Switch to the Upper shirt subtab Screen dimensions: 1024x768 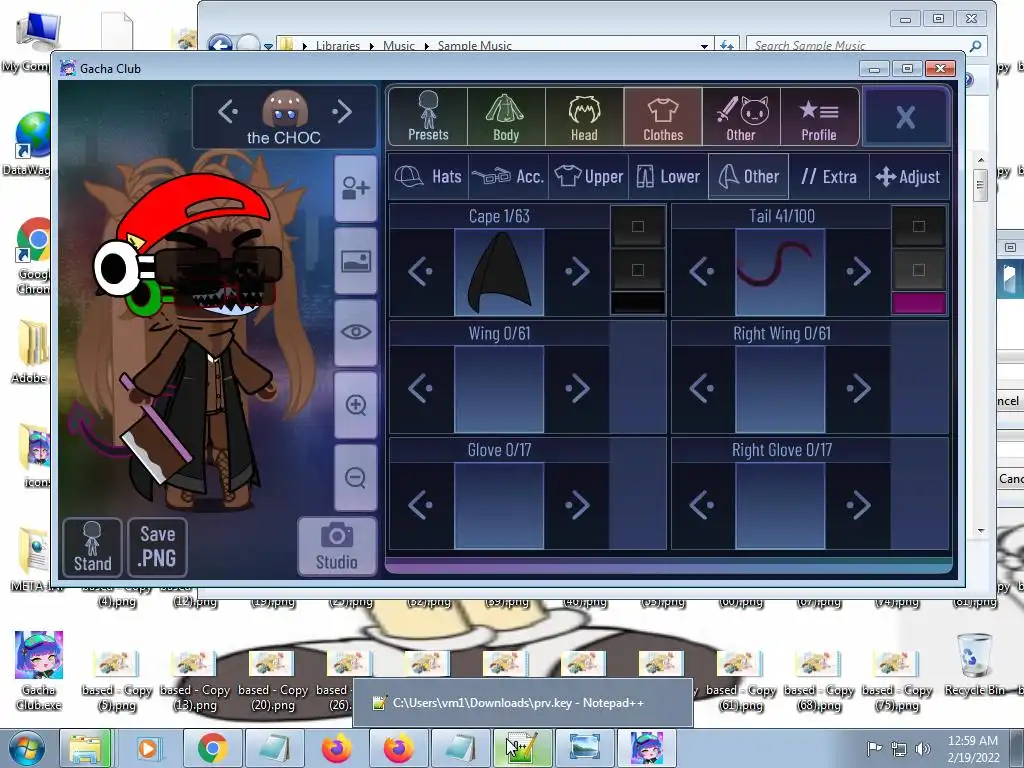point(588,176)
